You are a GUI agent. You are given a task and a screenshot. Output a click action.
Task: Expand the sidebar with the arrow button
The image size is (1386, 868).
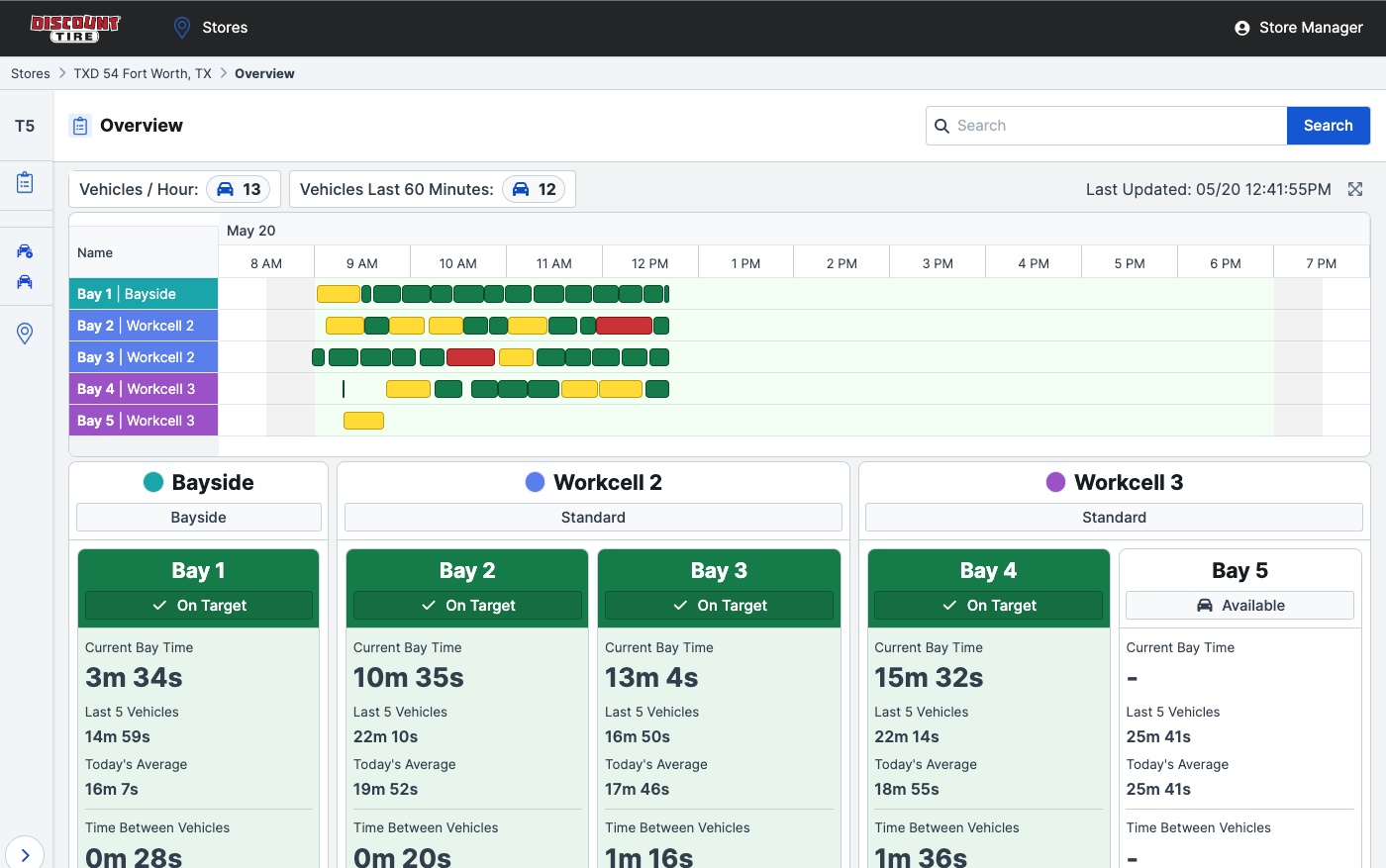pyautogui.click(x=25, y=854)
